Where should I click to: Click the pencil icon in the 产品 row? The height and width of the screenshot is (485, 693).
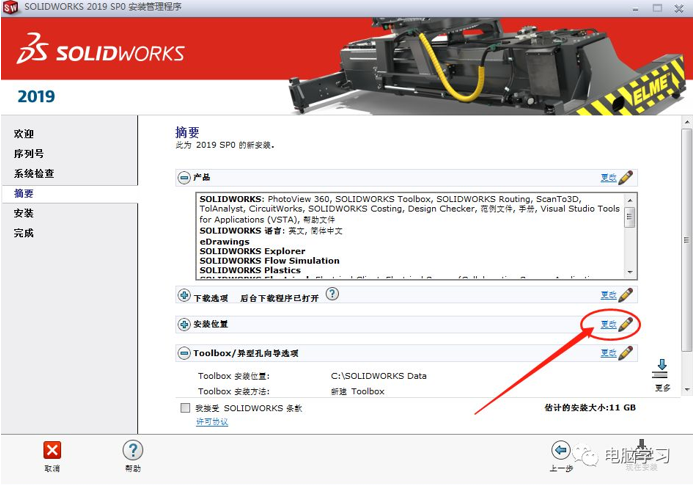pos(625,178)
